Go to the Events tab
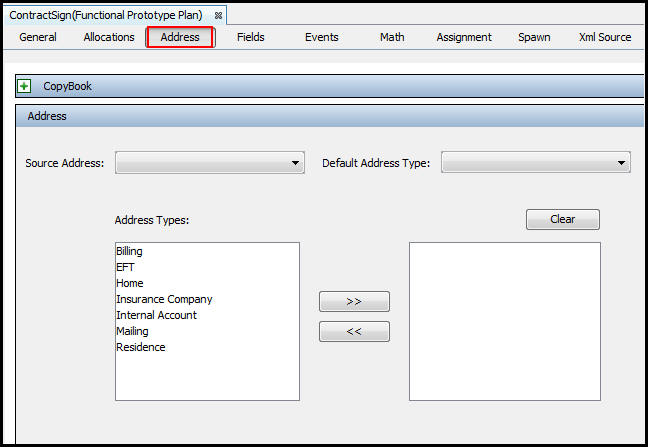The width and height of the screenshot is (648, 447). click(x=322, y=37)
